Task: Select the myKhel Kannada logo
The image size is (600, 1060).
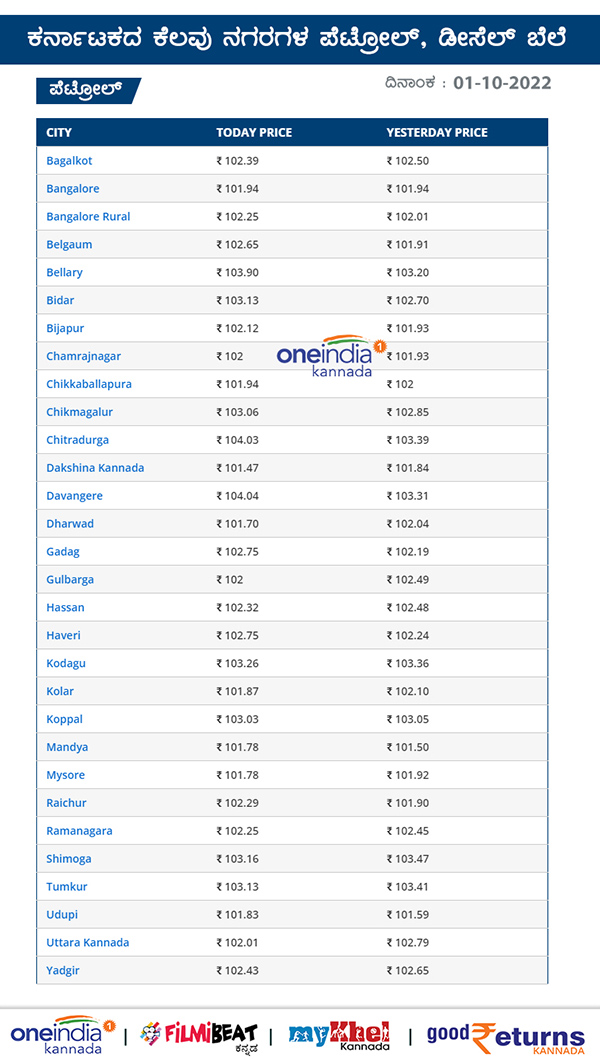Action: [340, 1031]
